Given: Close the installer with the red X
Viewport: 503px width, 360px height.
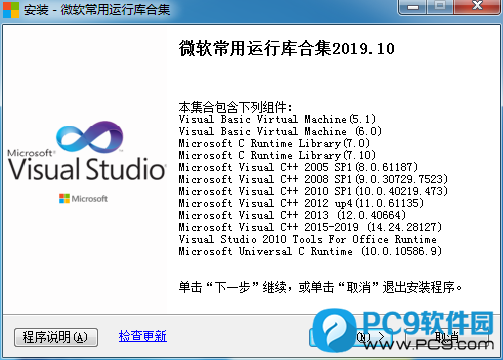Looking at the screenshot, I should pos(477,6).
